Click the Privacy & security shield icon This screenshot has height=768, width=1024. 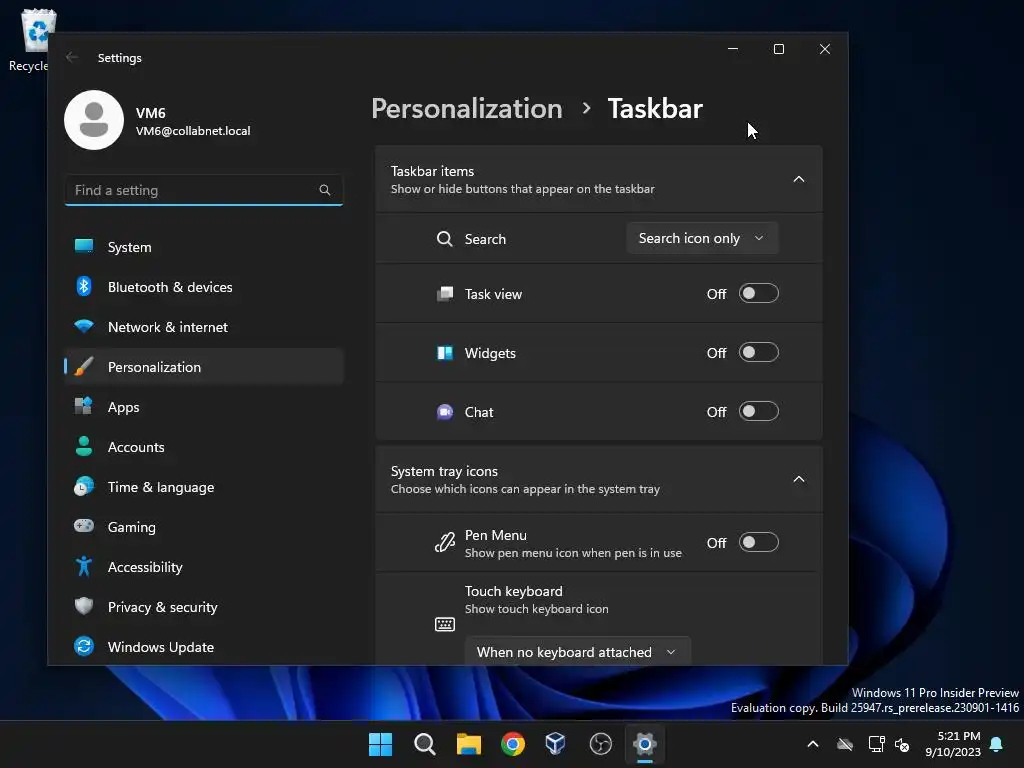click(x=84, y=606)
